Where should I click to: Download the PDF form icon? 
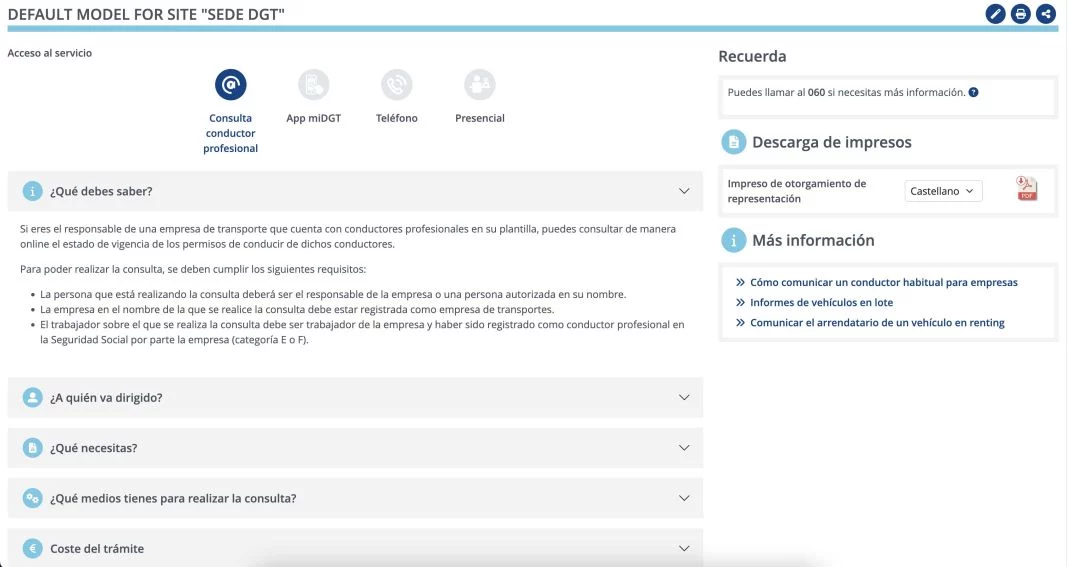pos(1027,189)
